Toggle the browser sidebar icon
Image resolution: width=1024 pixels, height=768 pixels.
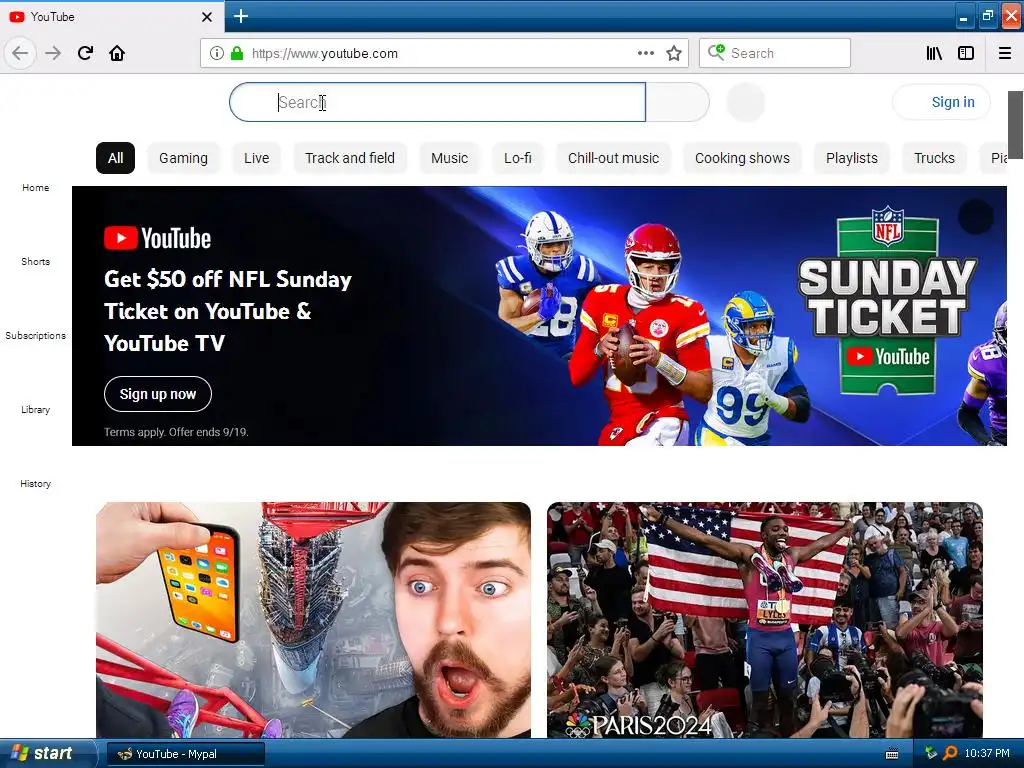click(966, 53)
